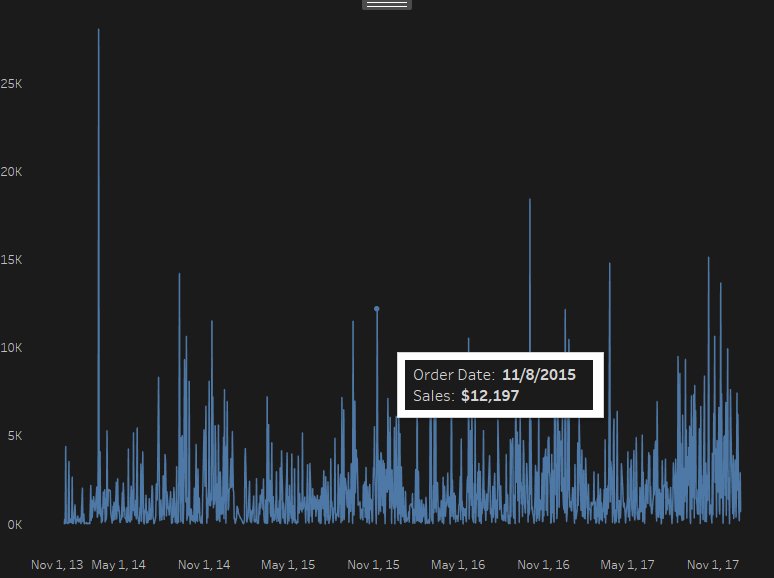Click the Nov 1, 13 axis label

coord(57,565)
